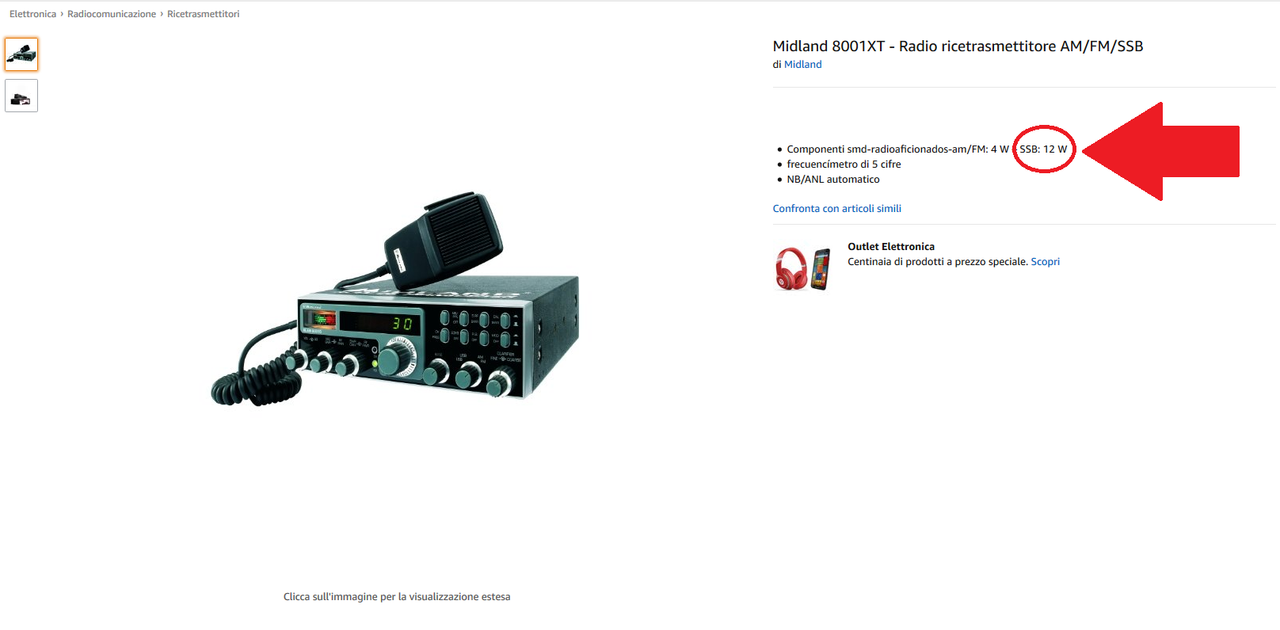This screenshot has height=630, width=1280.
Task: Click the 'frecuencímetro di 5 cifre' bullet
Action: tap(844, 164)
